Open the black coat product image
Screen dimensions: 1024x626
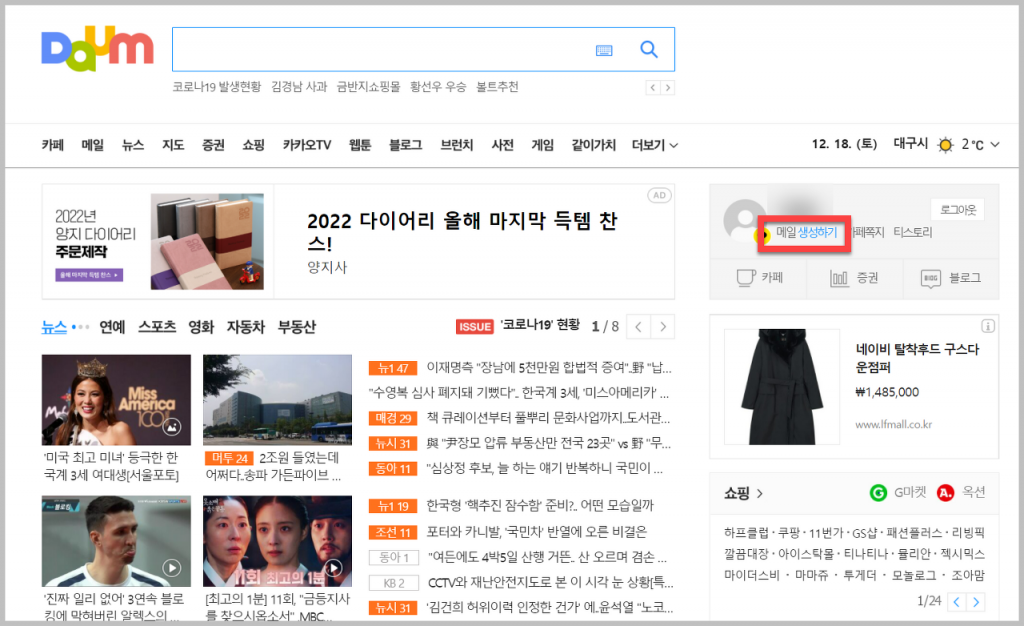click(782, 386)
